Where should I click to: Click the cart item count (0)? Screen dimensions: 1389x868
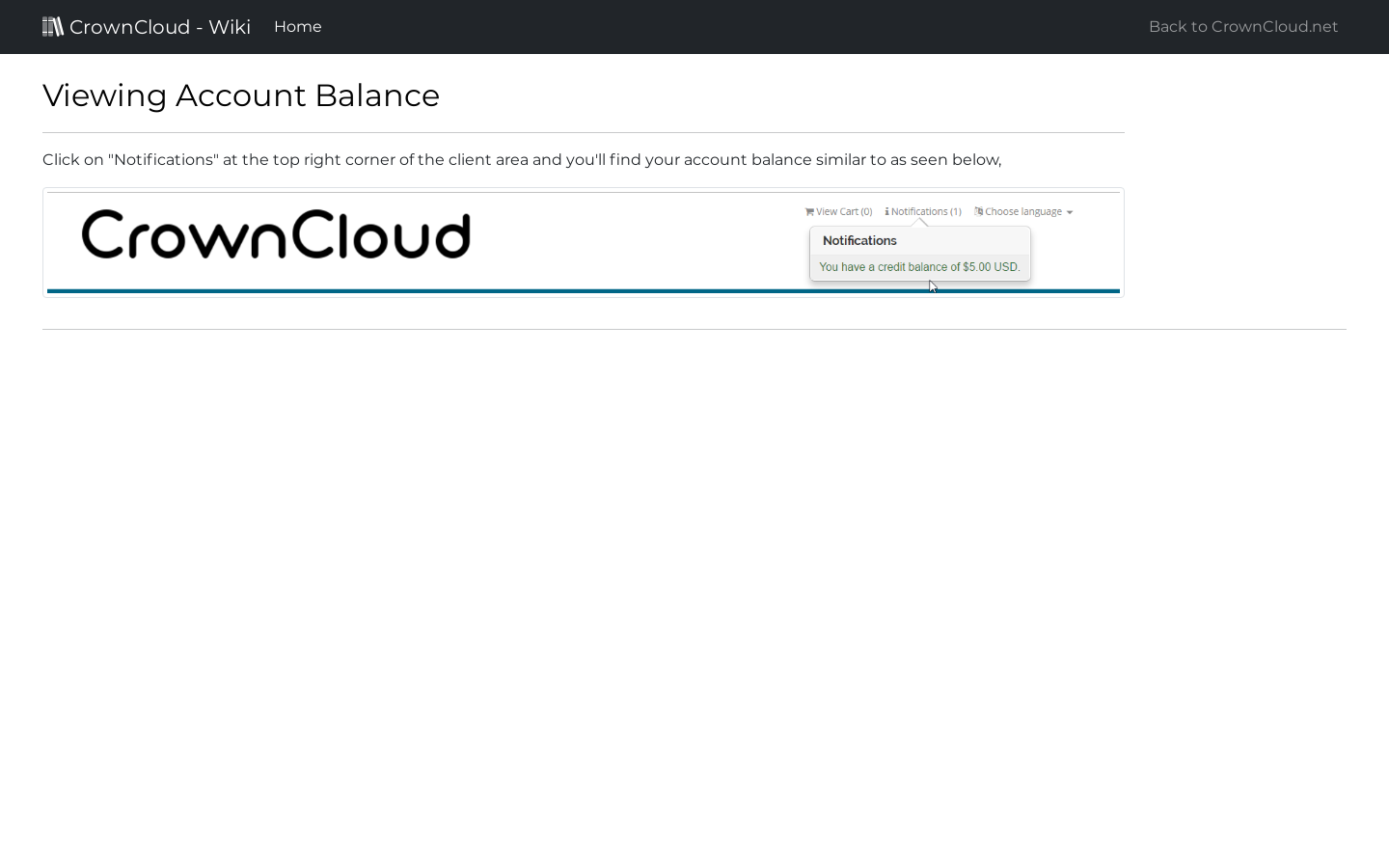click(x=866, y=211)
